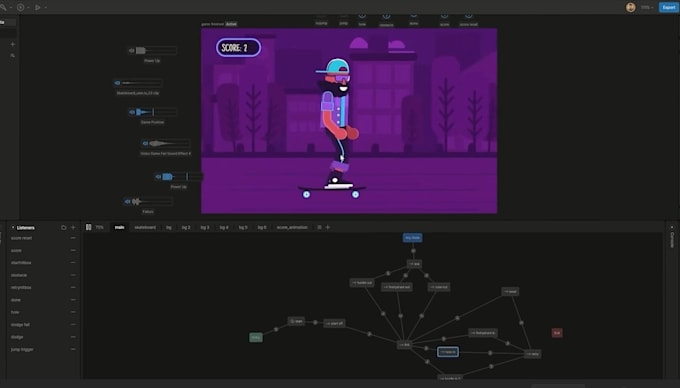Select the retry state node
The image size is (680, 388).
pyautogui.click(x=532, y=354)
